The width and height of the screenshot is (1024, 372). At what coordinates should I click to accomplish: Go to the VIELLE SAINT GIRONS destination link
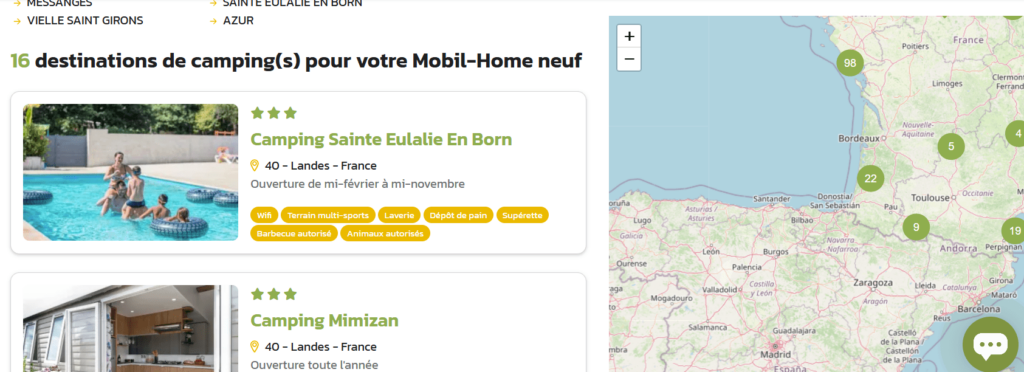(85, 20)
